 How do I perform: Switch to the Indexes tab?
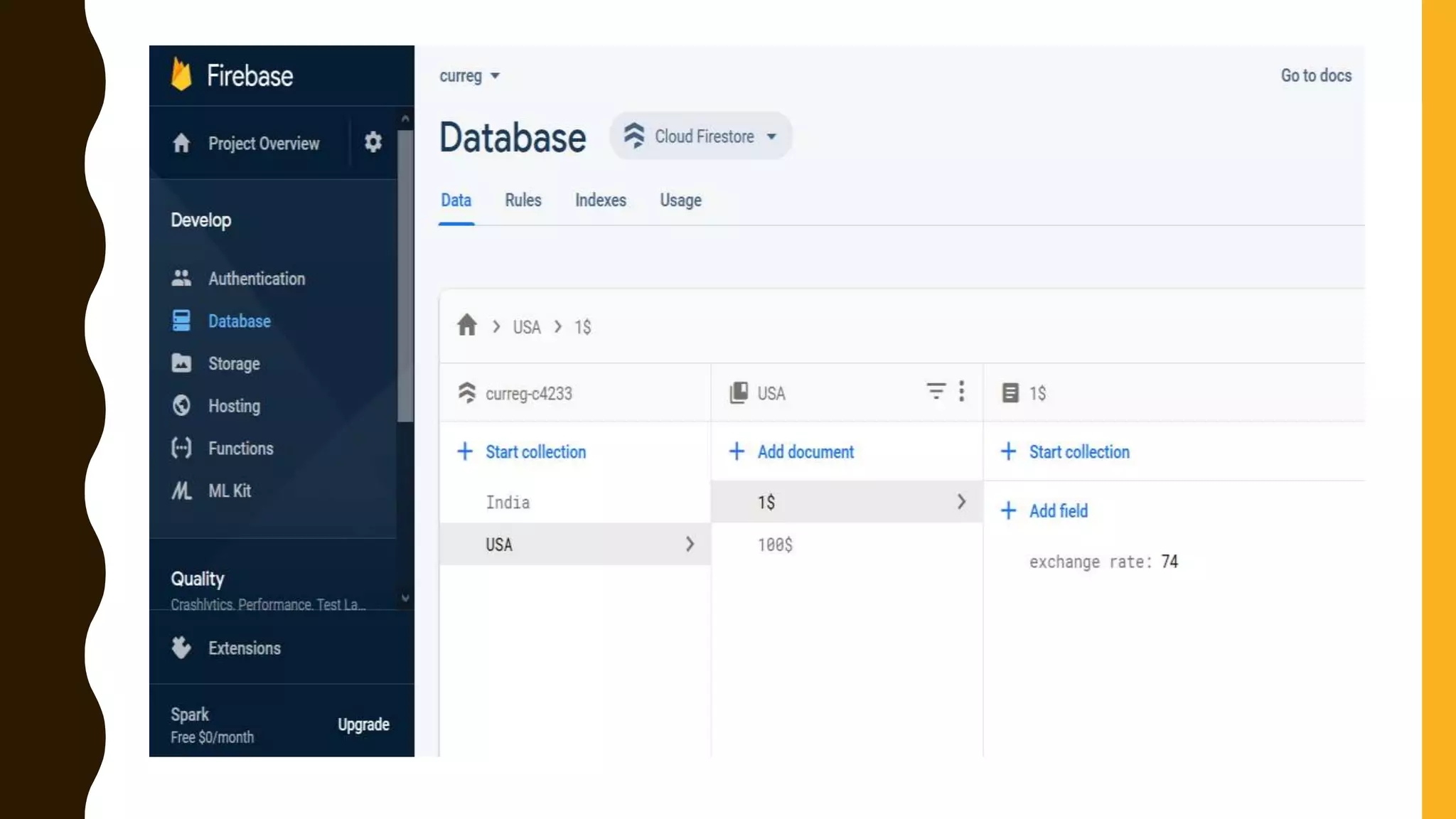pyautogui.click(x=601, y=200)
